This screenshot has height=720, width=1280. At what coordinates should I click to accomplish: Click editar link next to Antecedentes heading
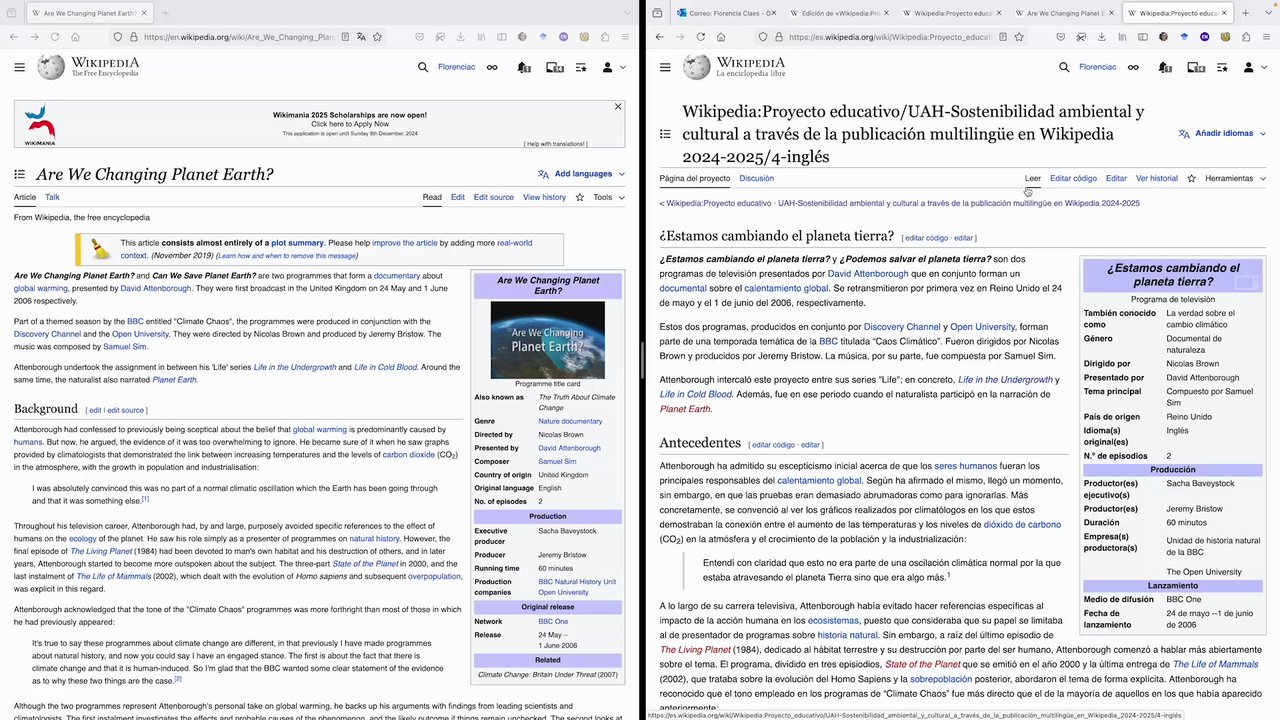[809, 444]
